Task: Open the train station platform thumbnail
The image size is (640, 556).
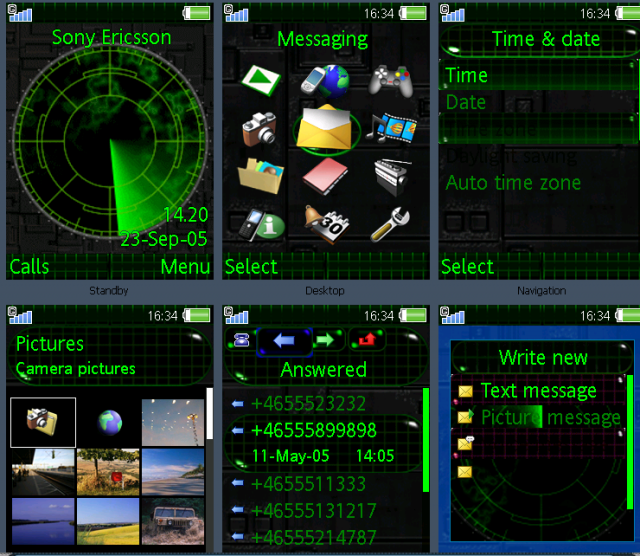Action: (43, 471)
